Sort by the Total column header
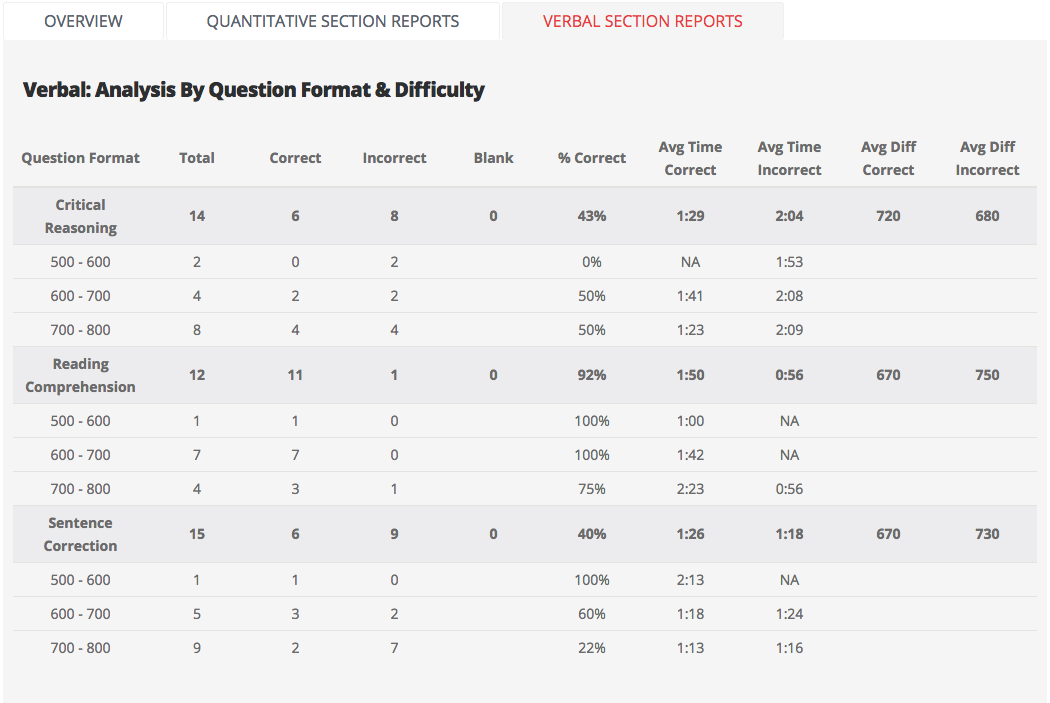Viewport: 1050px width, 703px height. coord(197,158)
